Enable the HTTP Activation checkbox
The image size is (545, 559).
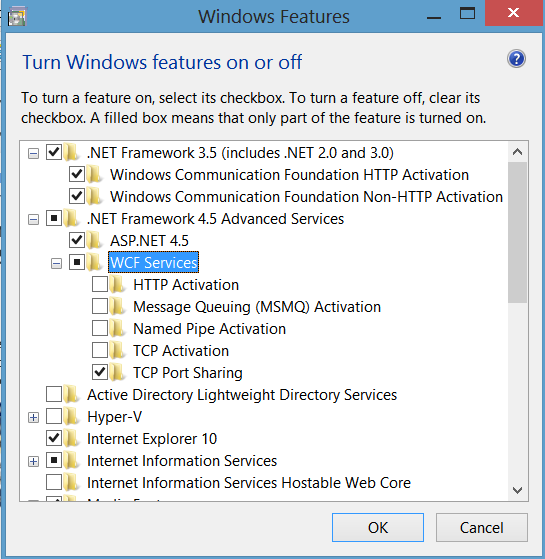[100, 284]
